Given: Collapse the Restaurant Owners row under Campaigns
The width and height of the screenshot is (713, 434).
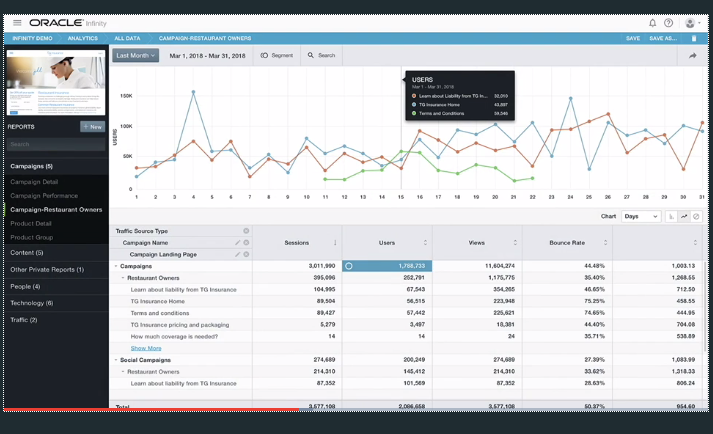Looking at the screenshot, I should point(123,277).
